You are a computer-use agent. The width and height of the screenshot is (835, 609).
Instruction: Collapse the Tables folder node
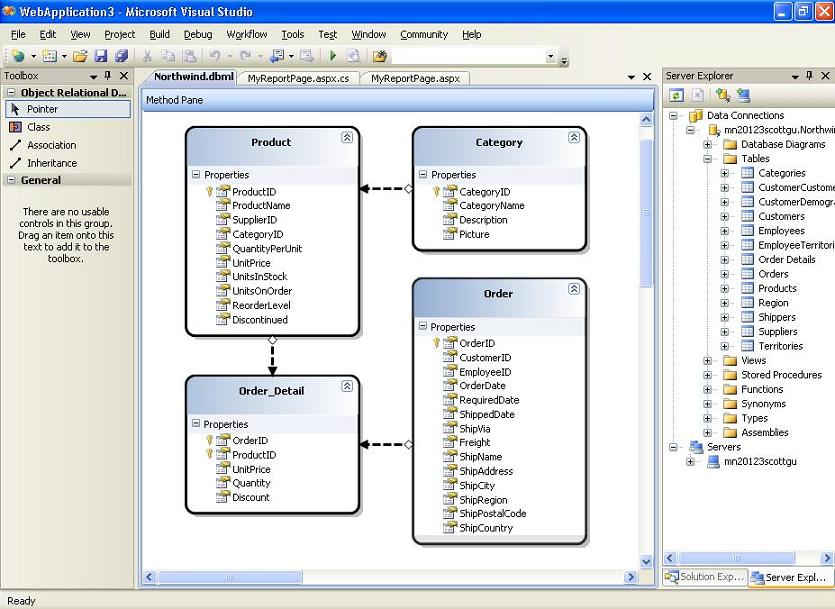click(707, 159)
